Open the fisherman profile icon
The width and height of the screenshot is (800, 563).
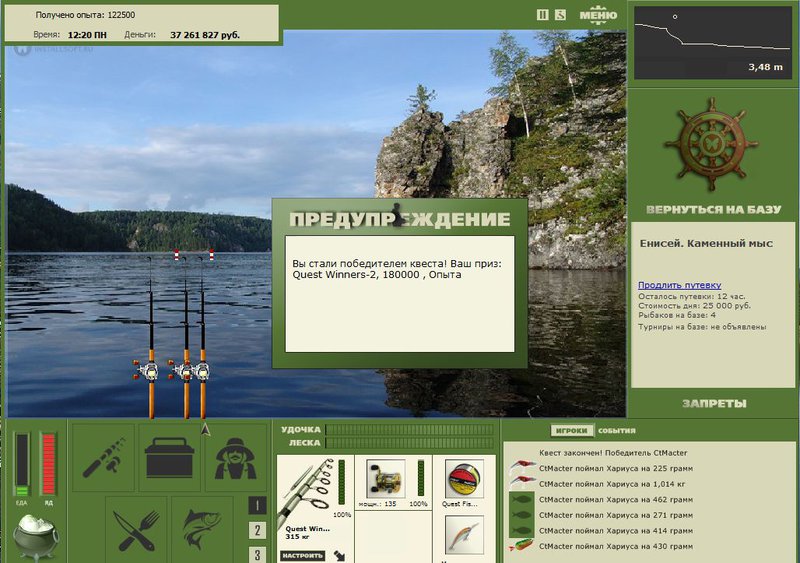(x=235, y=457)
